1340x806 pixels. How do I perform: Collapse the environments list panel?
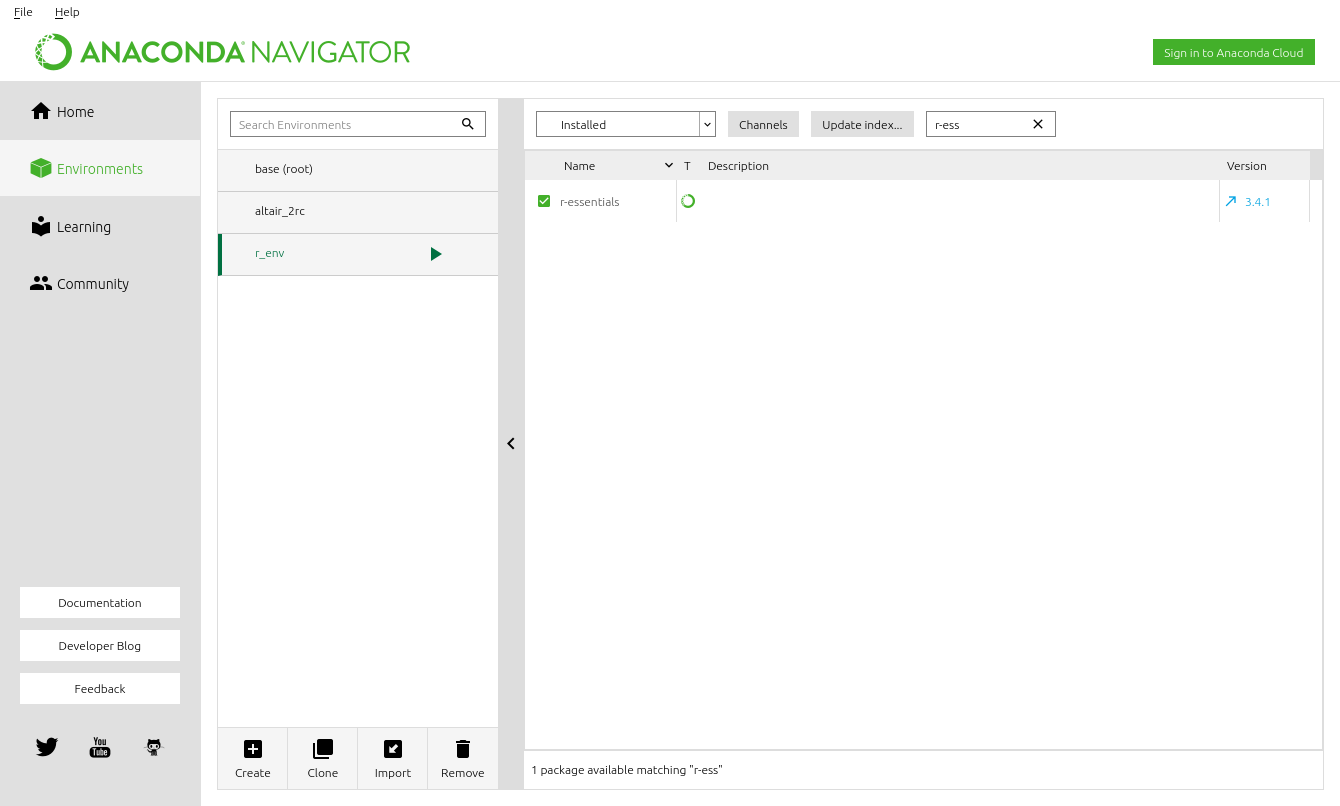point(511,443)
